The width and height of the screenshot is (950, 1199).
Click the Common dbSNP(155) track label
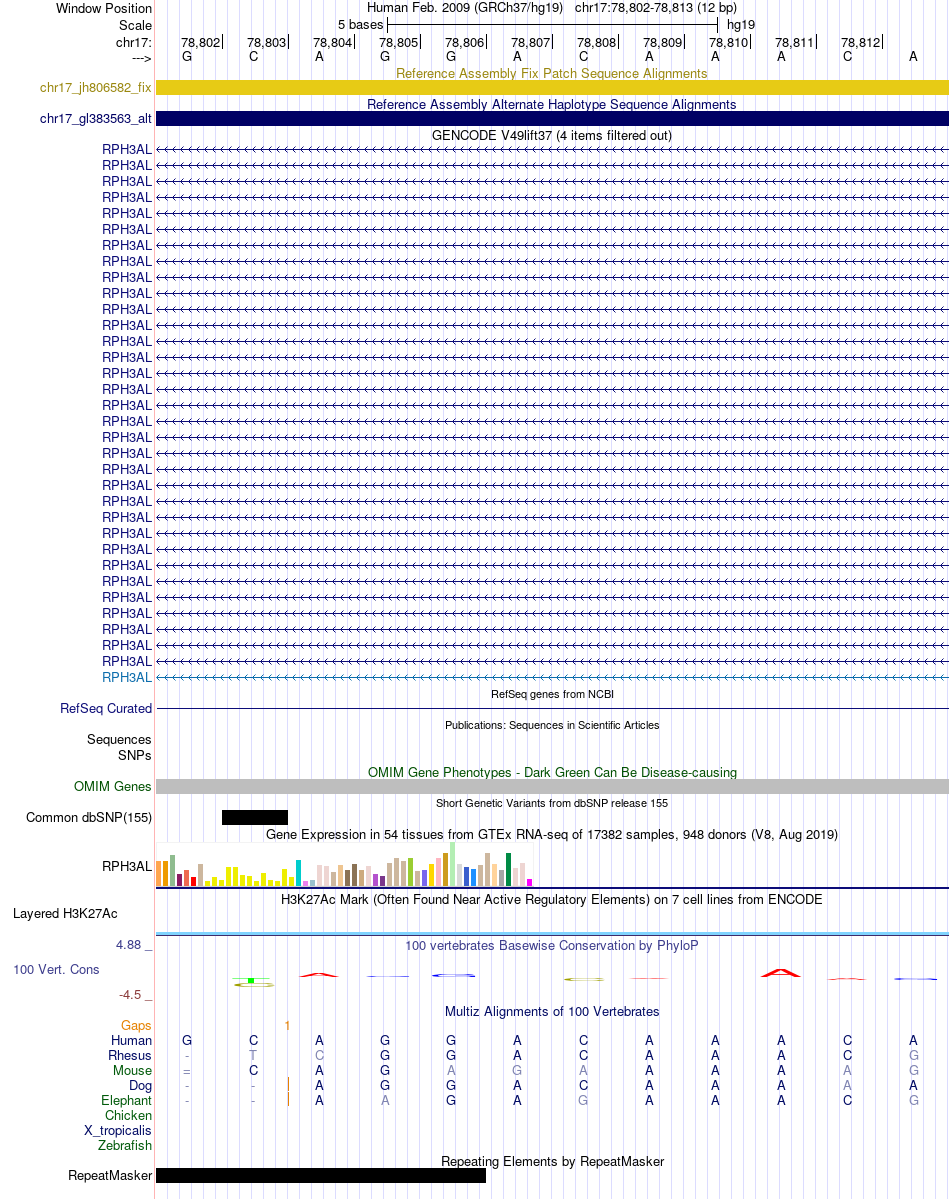[89, 817]
